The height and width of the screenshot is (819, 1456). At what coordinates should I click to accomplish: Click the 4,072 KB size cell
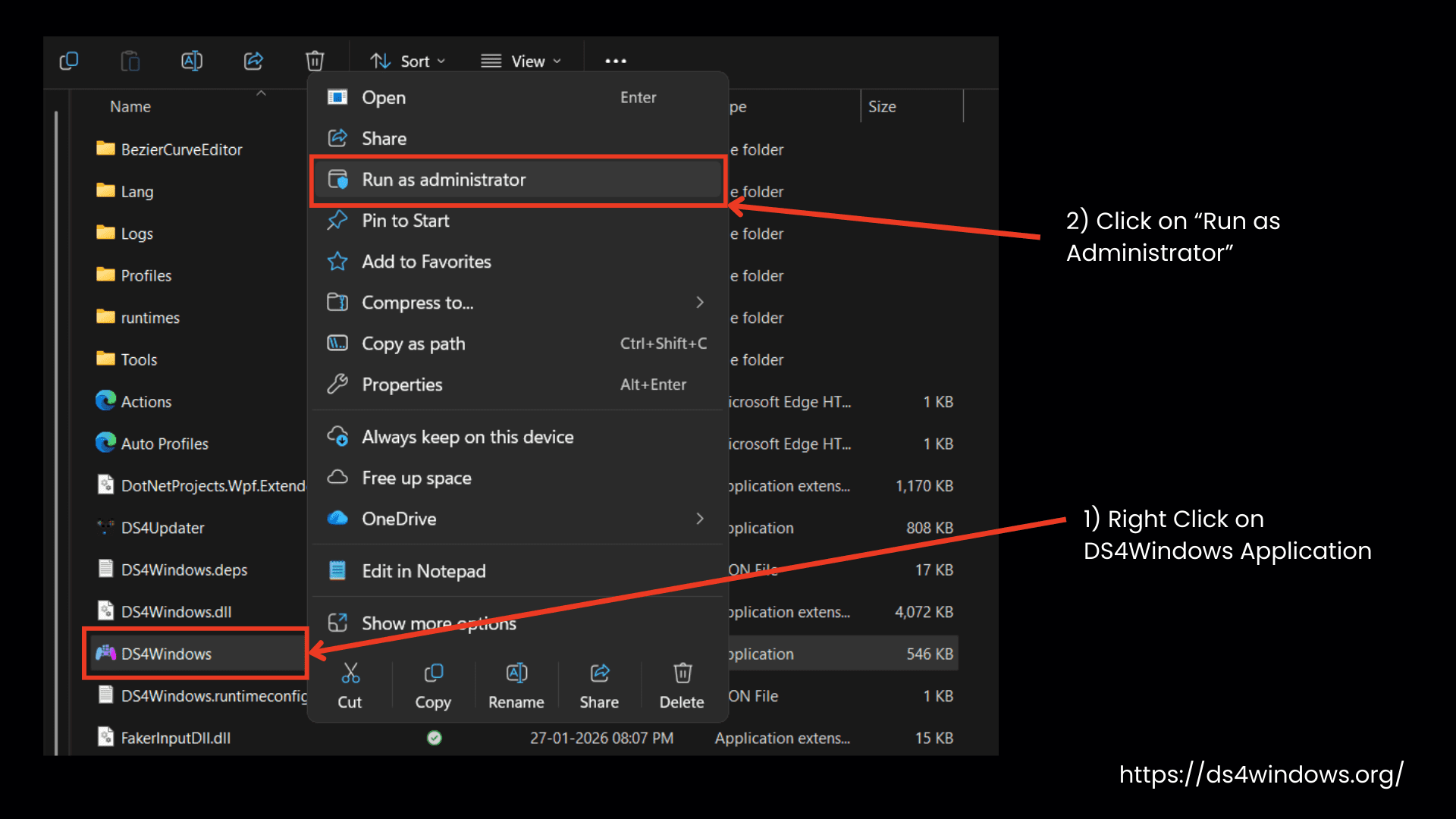pyautogui.click(x=924, y=612)
